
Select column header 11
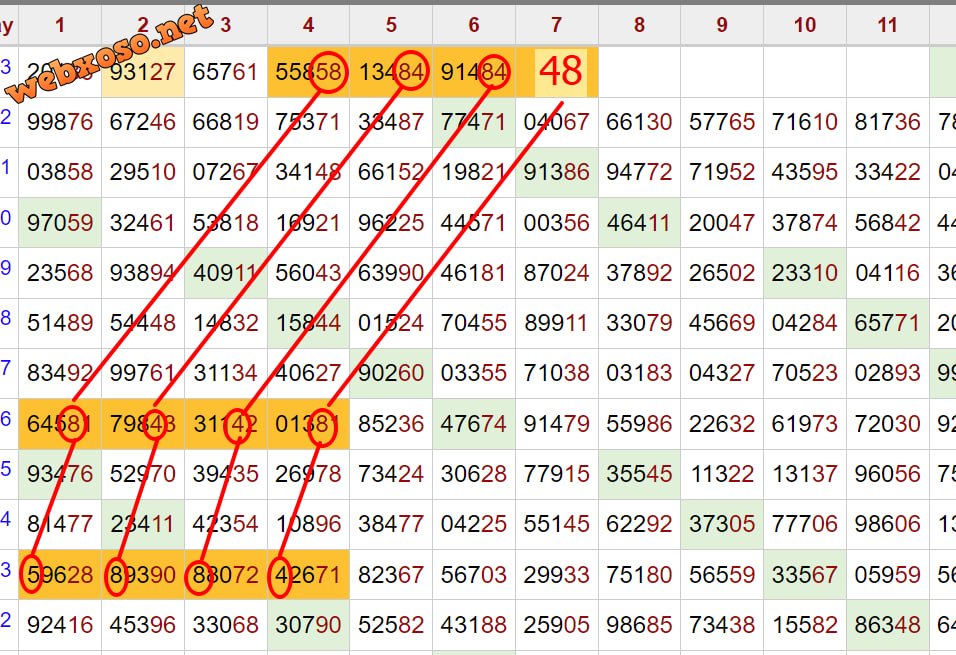pyautogui.click(x=887, y=25)
